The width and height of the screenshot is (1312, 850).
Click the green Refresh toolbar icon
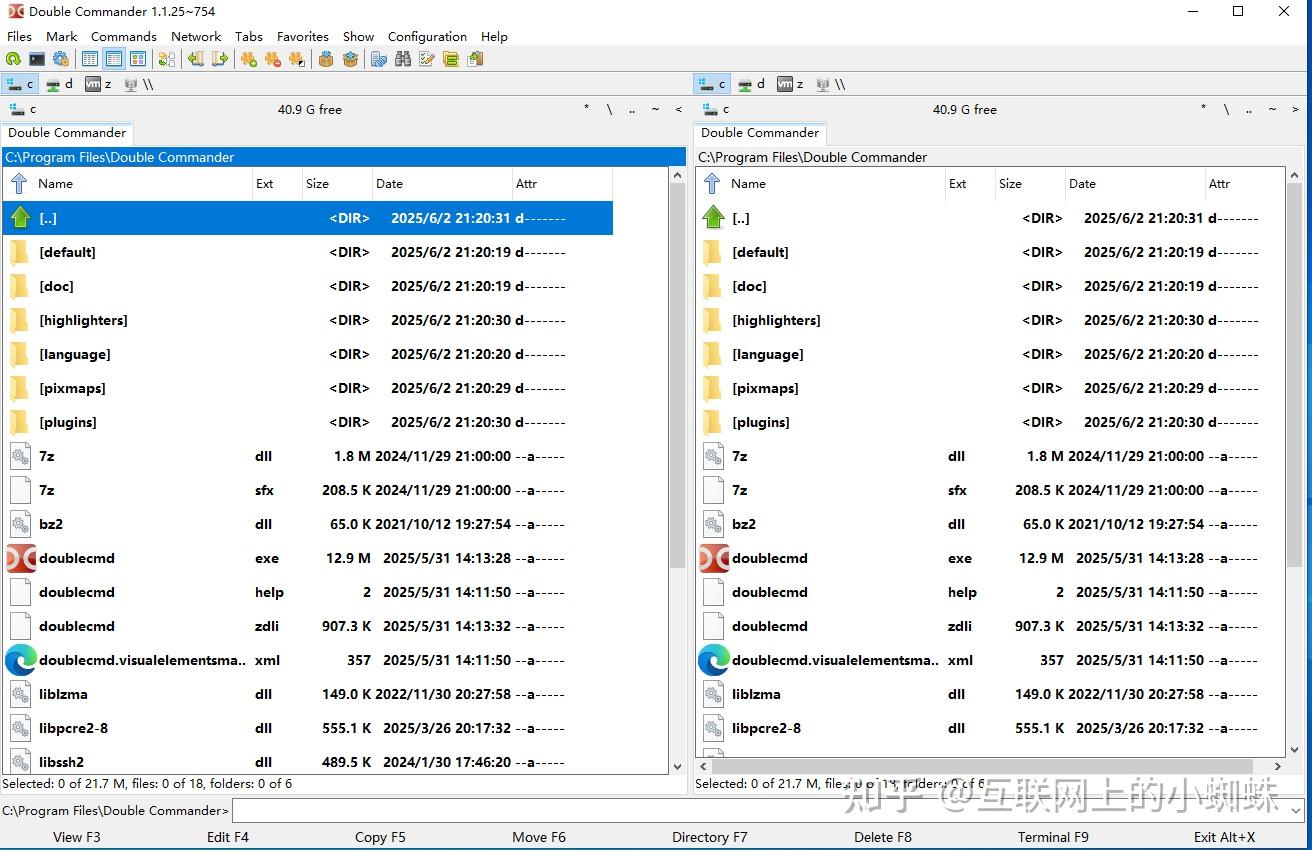(x=13, y=59)
